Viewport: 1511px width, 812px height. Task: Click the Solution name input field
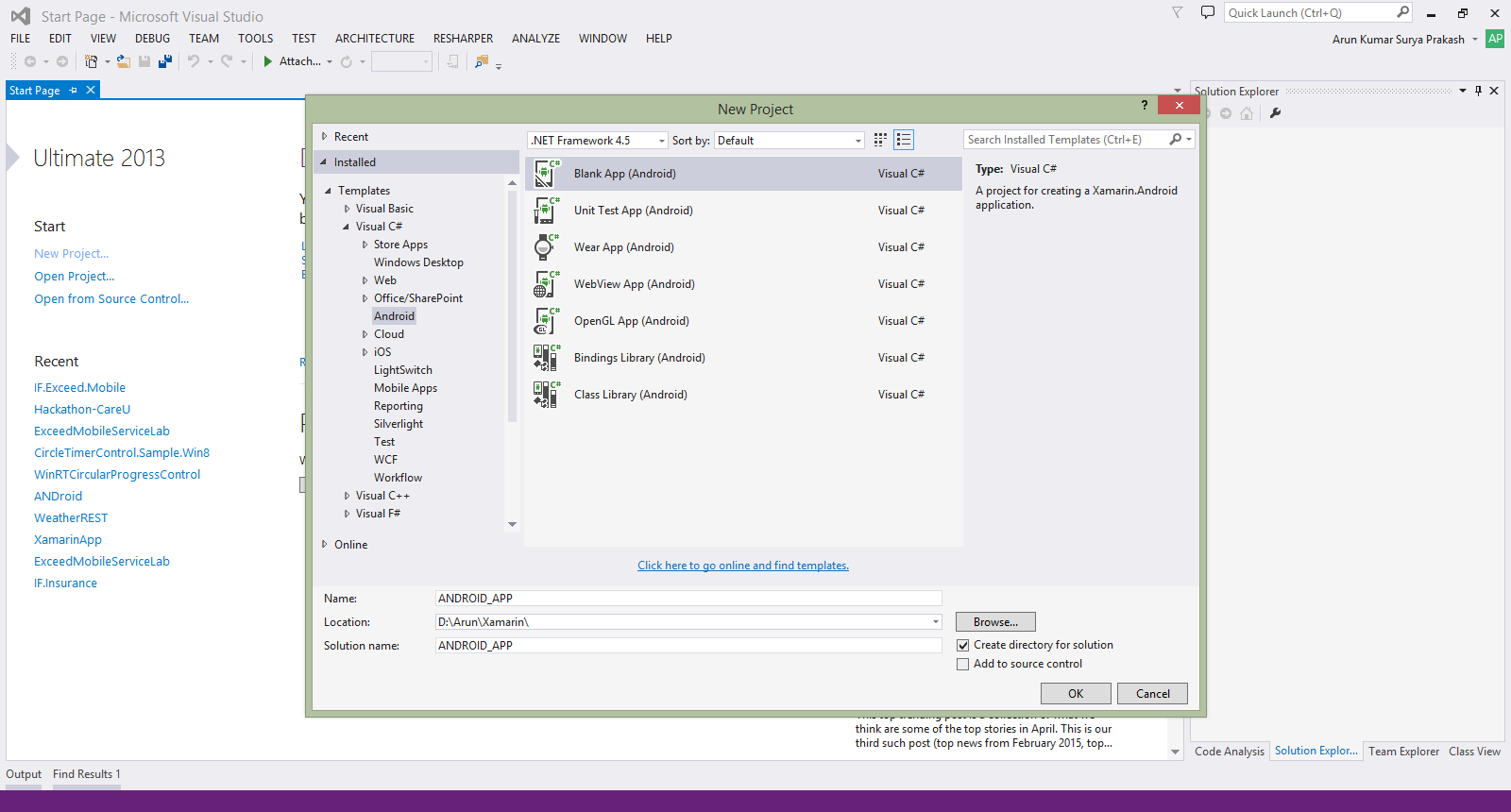point(688,646)
